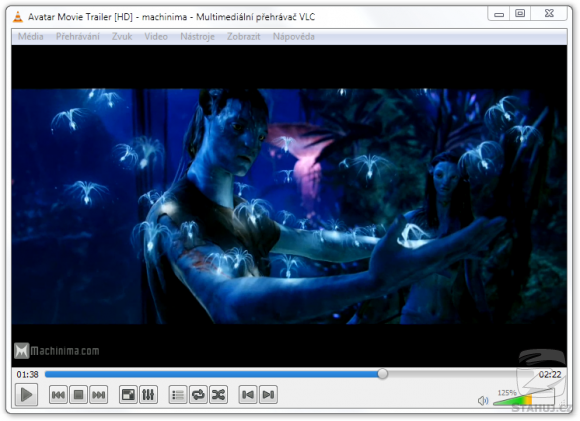Screen dimensions: 580x421
Task: Show the playlist
Action: pos(178,395)
